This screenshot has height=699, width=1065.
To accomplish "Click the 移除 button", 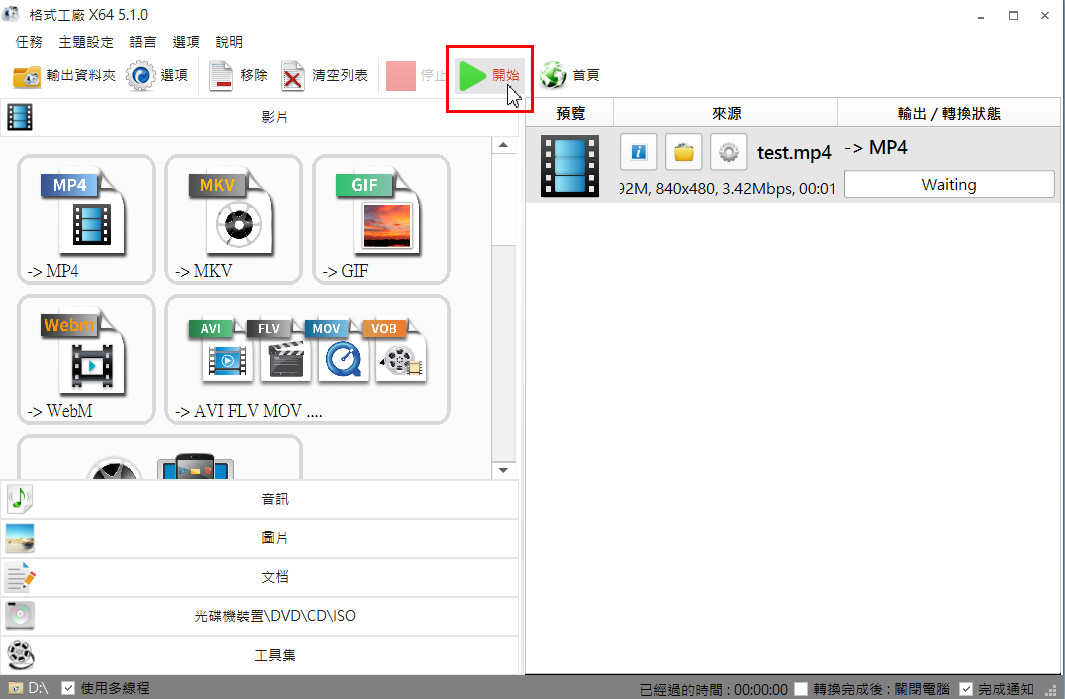I will [239, 76].
